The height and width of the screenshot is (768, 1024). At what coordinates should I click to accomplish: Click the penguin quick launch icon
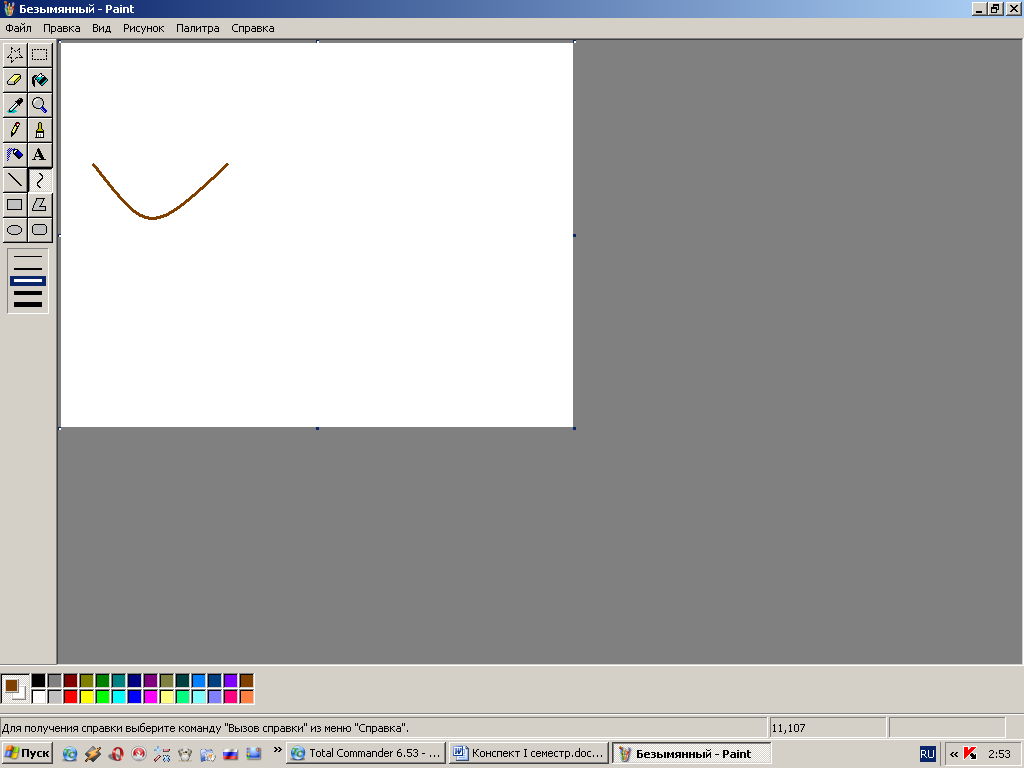pyautogui.click(x=185, y=754)
